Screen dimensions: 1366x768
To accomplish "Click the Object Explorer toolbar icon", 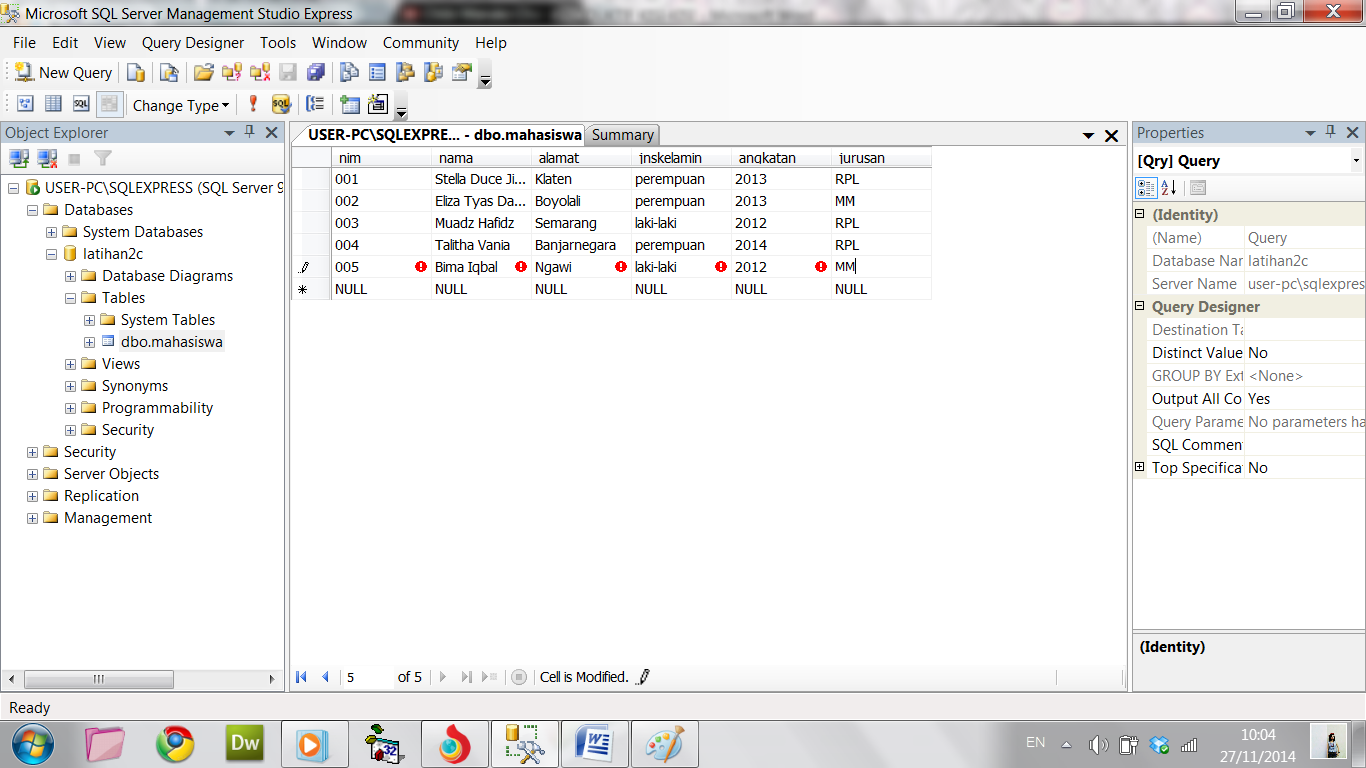I will click(405, 73).
